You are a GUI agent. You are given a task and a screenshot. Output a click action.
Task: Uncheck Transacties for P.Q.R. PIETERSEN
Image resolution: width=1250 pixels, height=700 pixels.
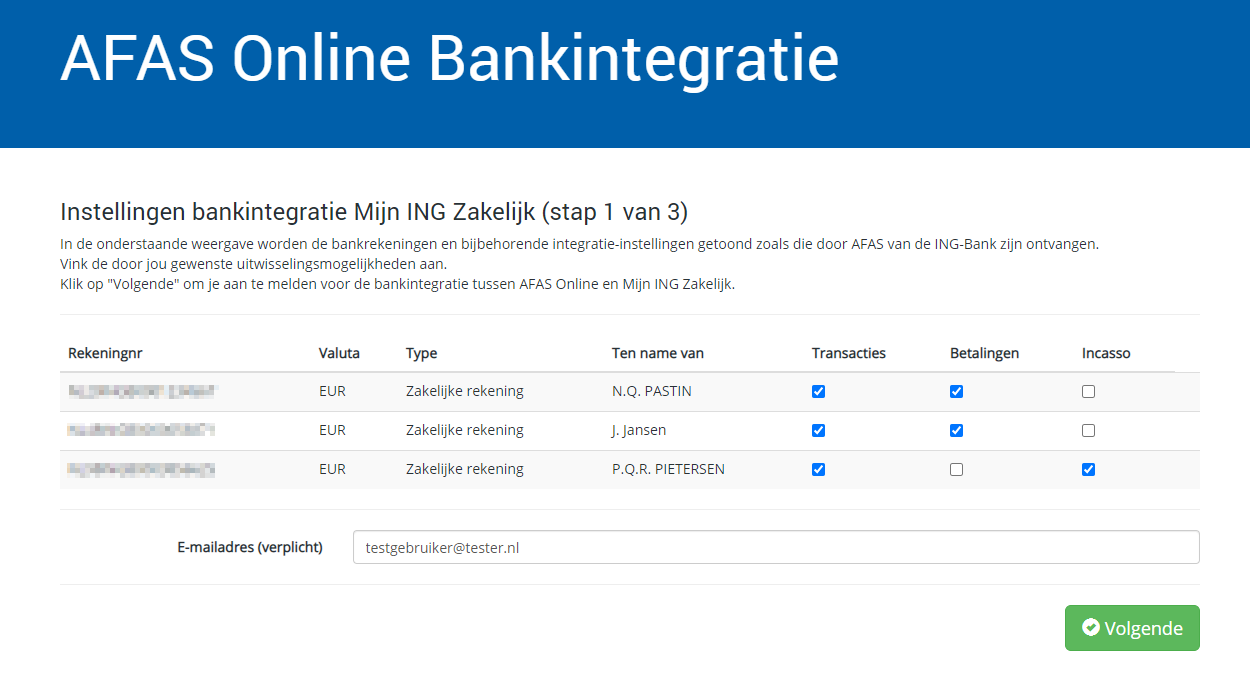819,470
